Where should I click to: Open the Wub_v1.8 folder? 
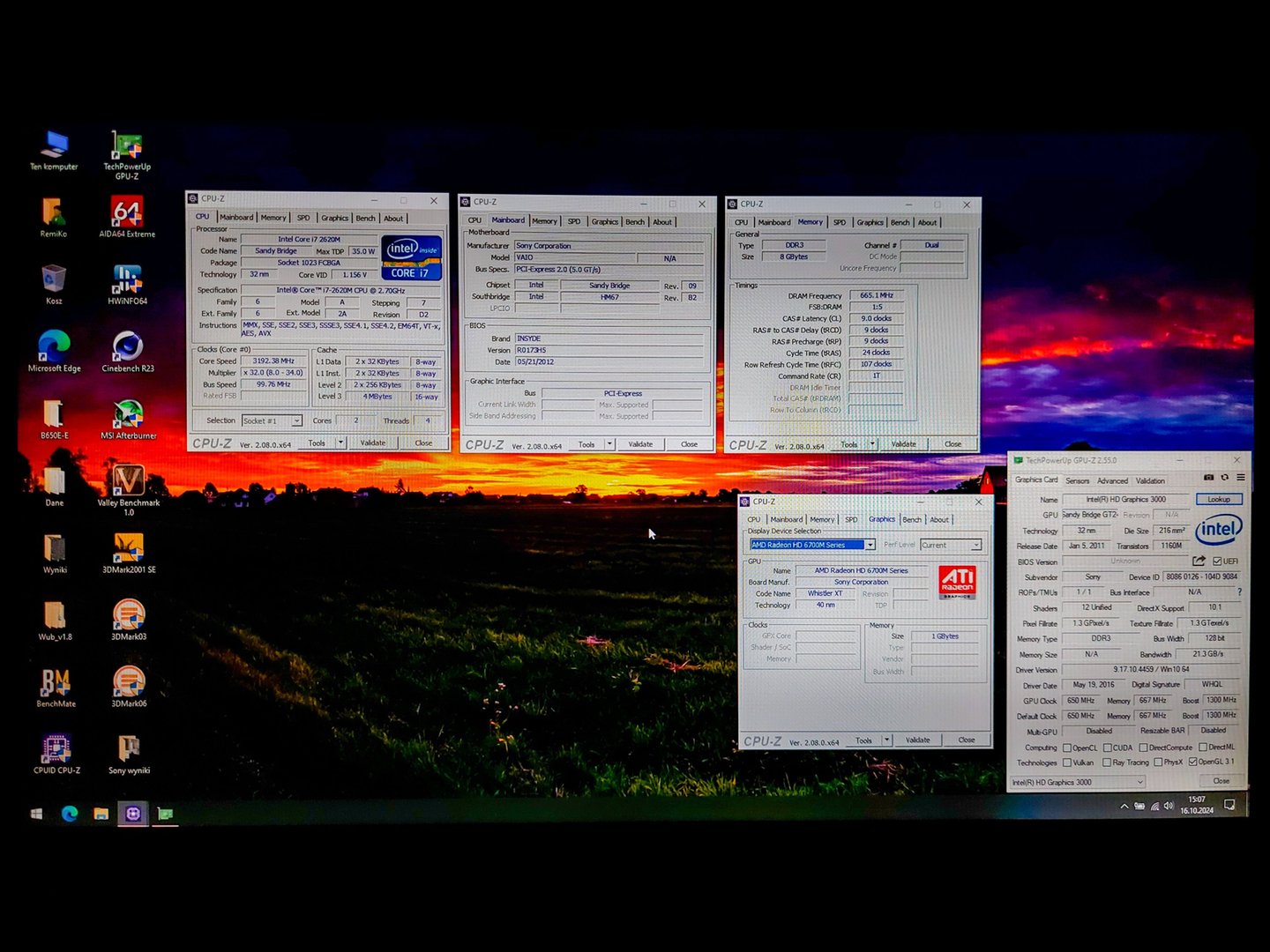pyautogui.click(x=55, y=620)
